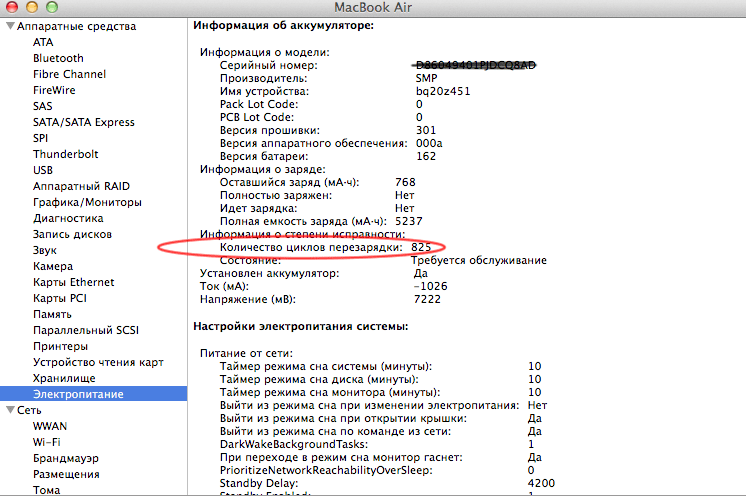Click the current value -1026
746x496 pixels.
(431, 286)
